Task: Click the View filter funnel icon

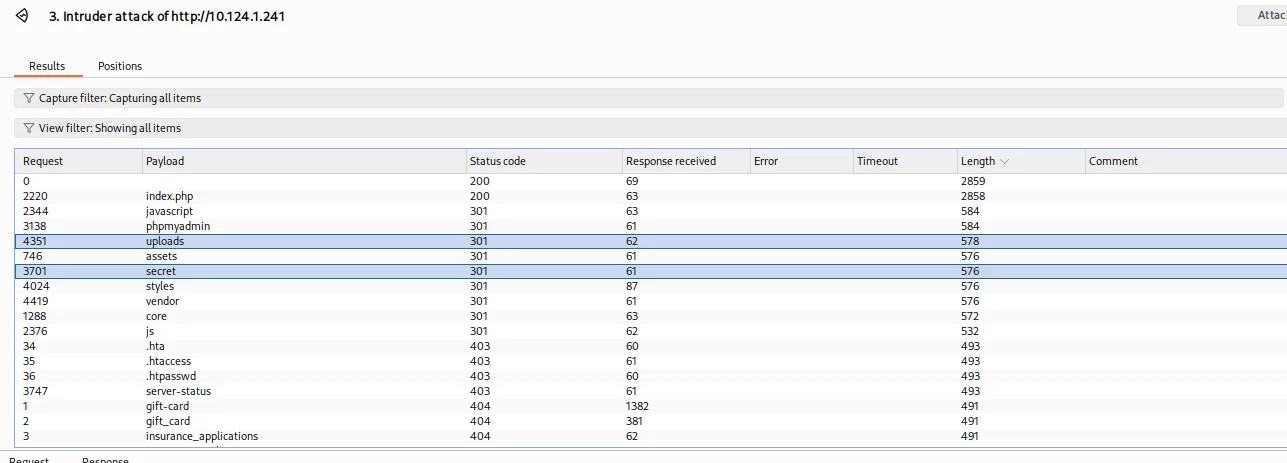Action: pyautogui.click(x=28, y=128)
